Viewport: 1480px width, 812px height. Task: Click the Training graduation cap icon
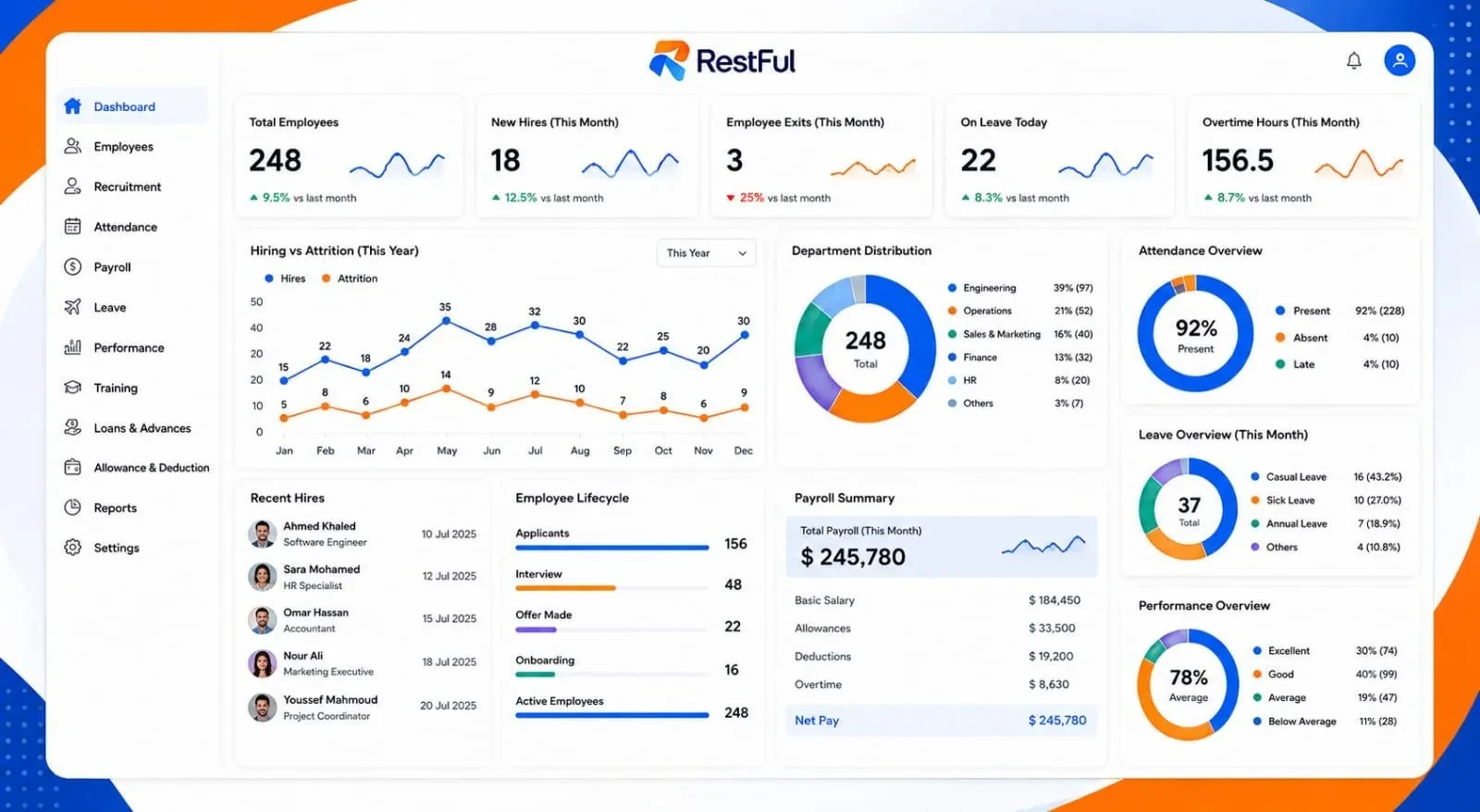[x=72, y=388]
